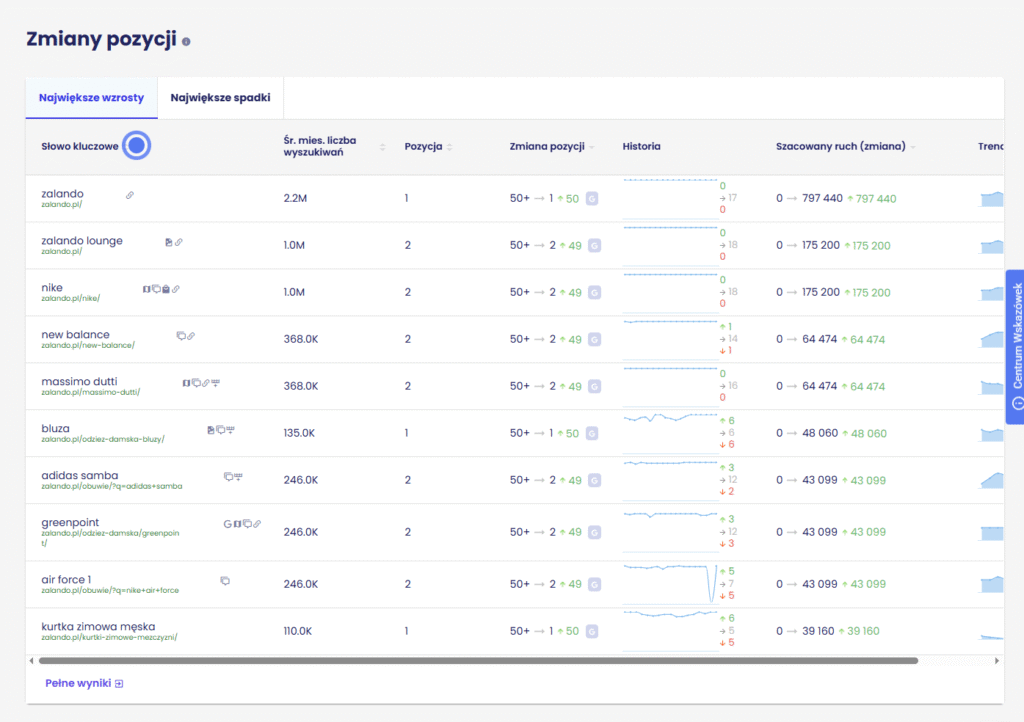
Task: Click the G badge in the air force 1 row
Action: (x=594, y=584)
